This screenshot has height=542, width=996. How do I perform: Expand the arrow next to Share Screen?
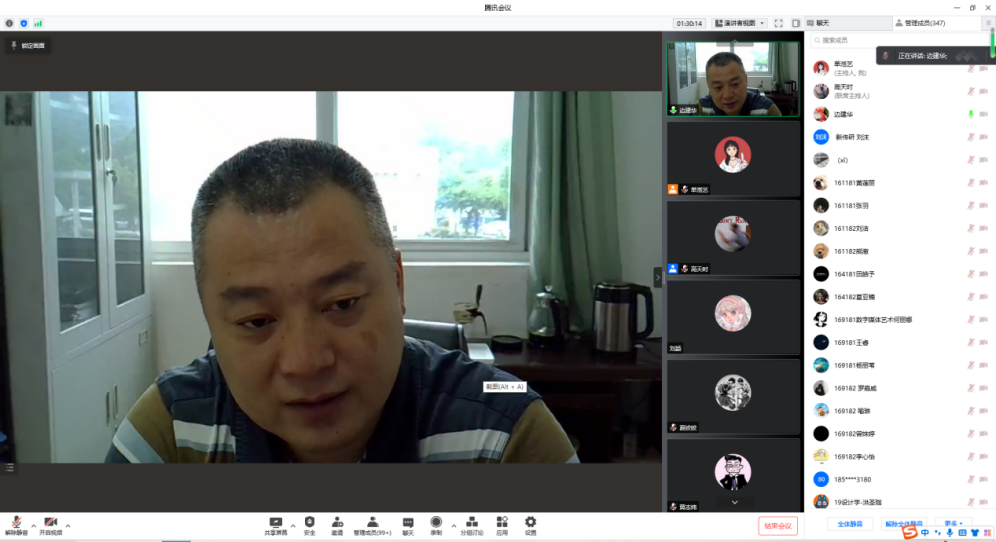point(293,525)
